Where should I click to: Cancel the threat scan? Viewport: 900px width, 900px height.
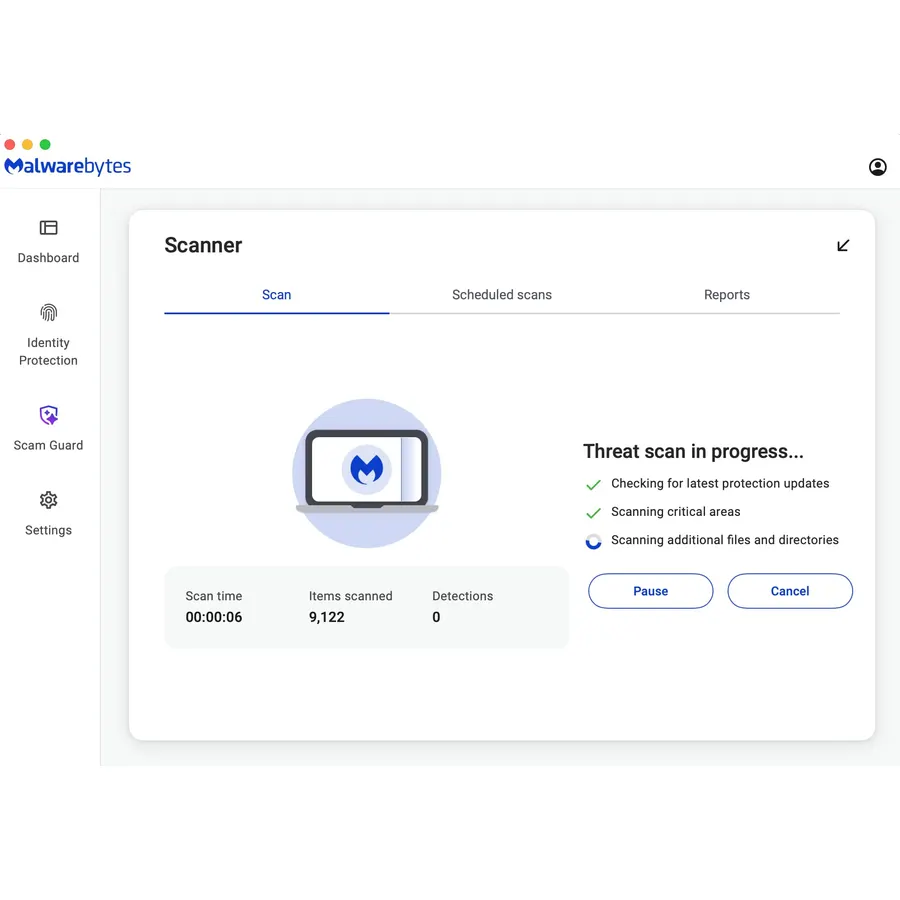(x=790, y=591)
